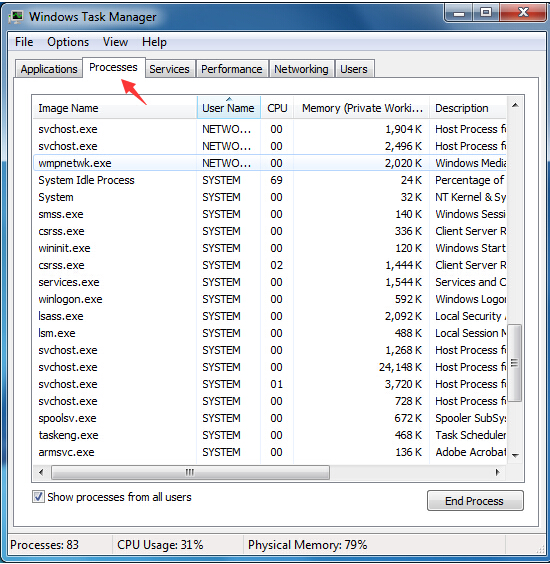Select the wmpnetwk.exe process row
550x564 pixels.
(270, 163)
